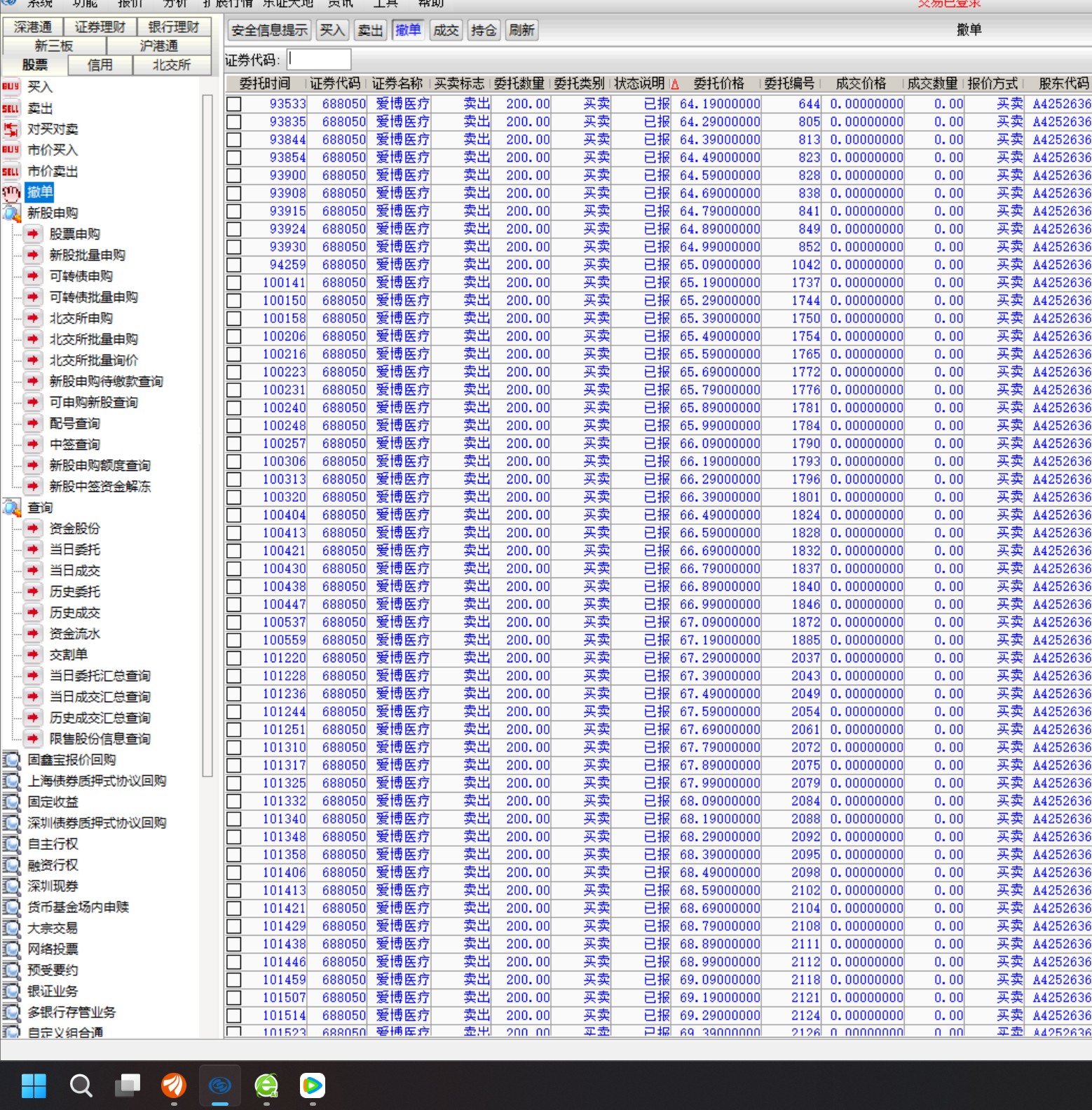Tick checkbox for order at price 65.09

[x=234, y=265]
